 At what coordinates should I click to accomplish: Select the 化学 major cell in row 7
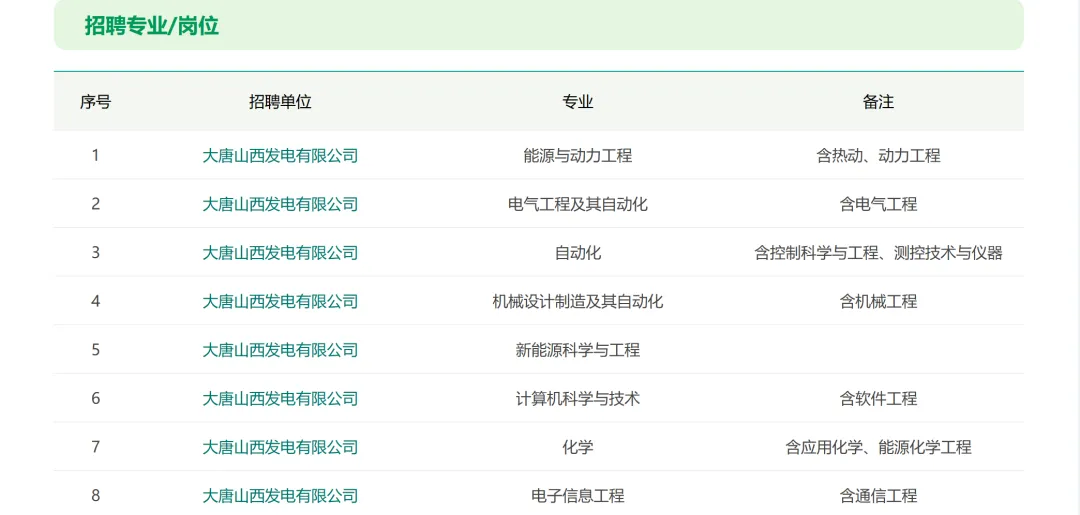(x=578, y=447)
